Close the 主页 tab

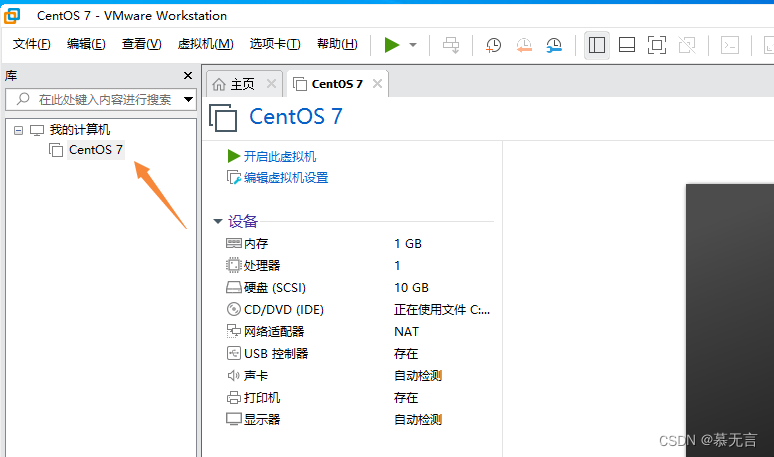(271, 84)
